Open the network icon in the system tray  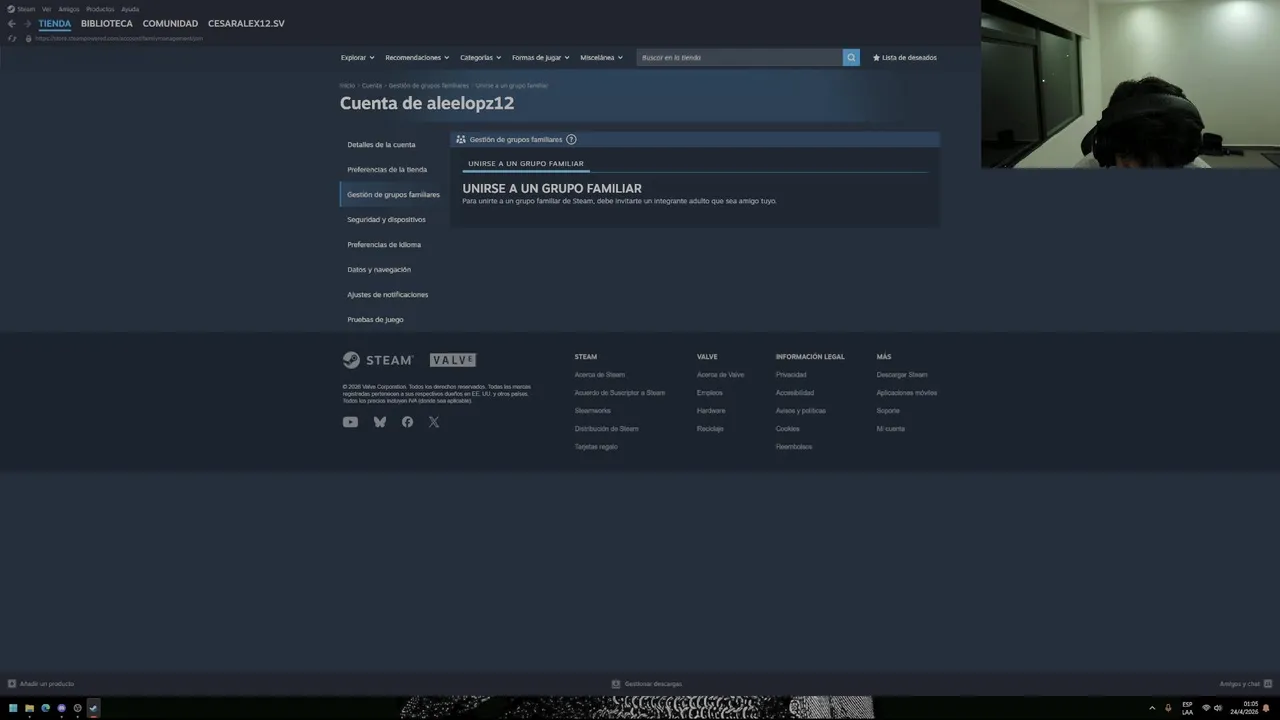pyautogui.click(x=1206, y=708)
